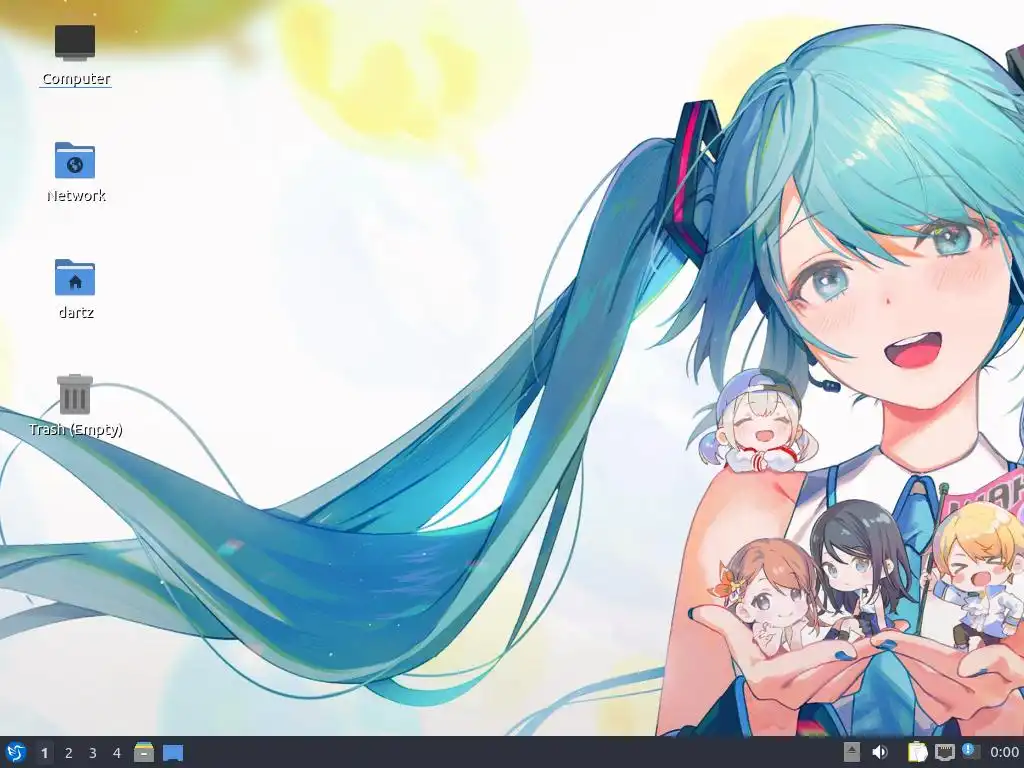Click the 0:00 clock in the panel
The height and width of the screenshot is (768, 1024).
[1004, 753]
